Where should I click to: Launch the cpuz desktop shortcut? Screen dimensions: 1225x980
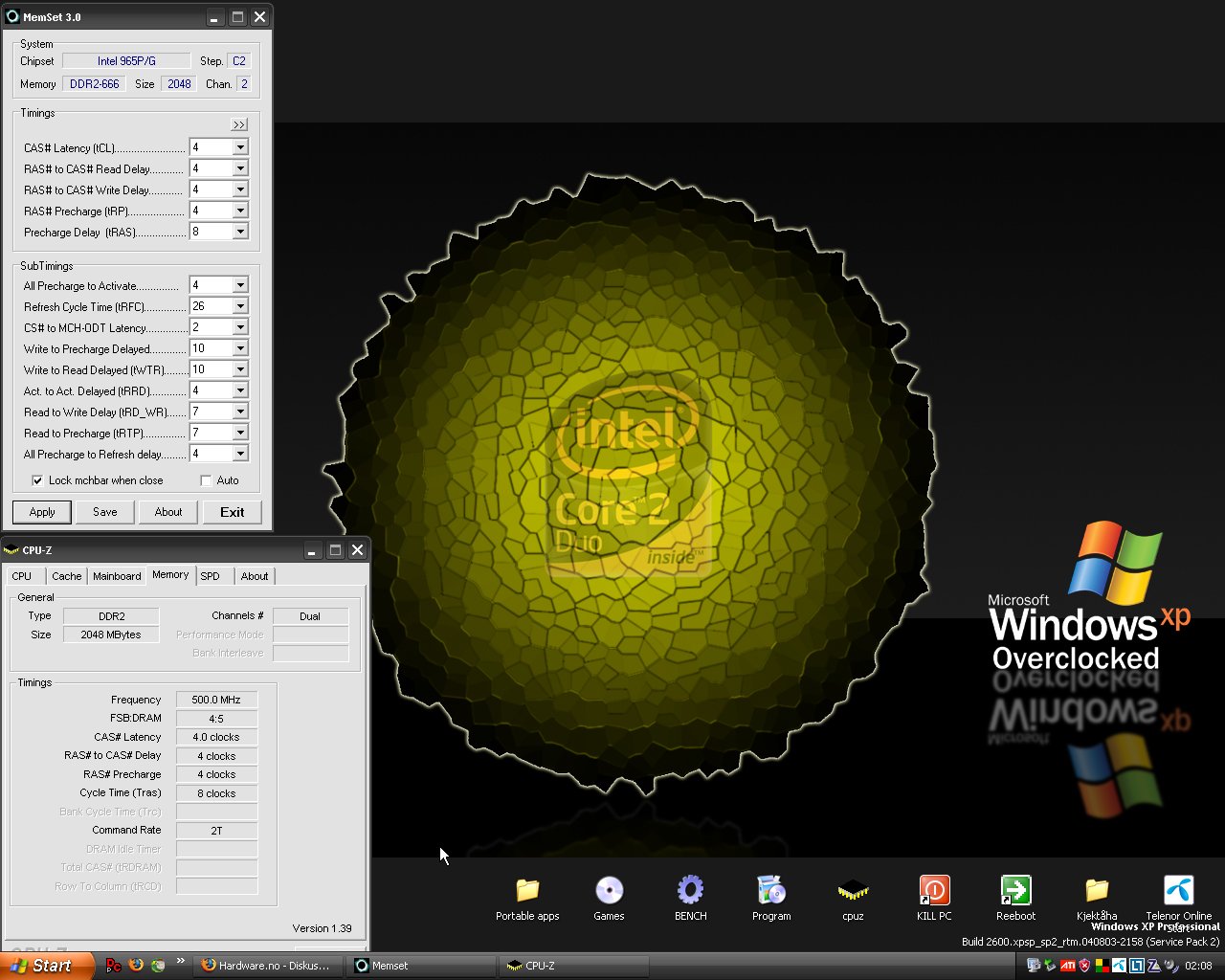point(853,898)
